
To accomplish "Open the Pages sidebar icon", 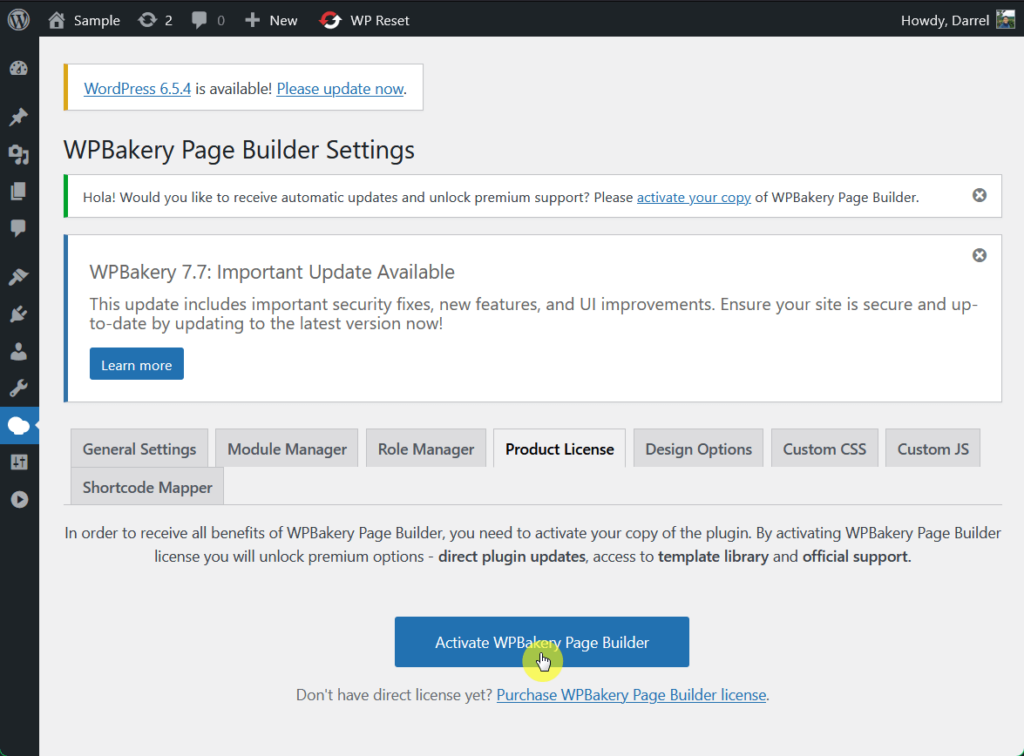I will click(19, 191).
